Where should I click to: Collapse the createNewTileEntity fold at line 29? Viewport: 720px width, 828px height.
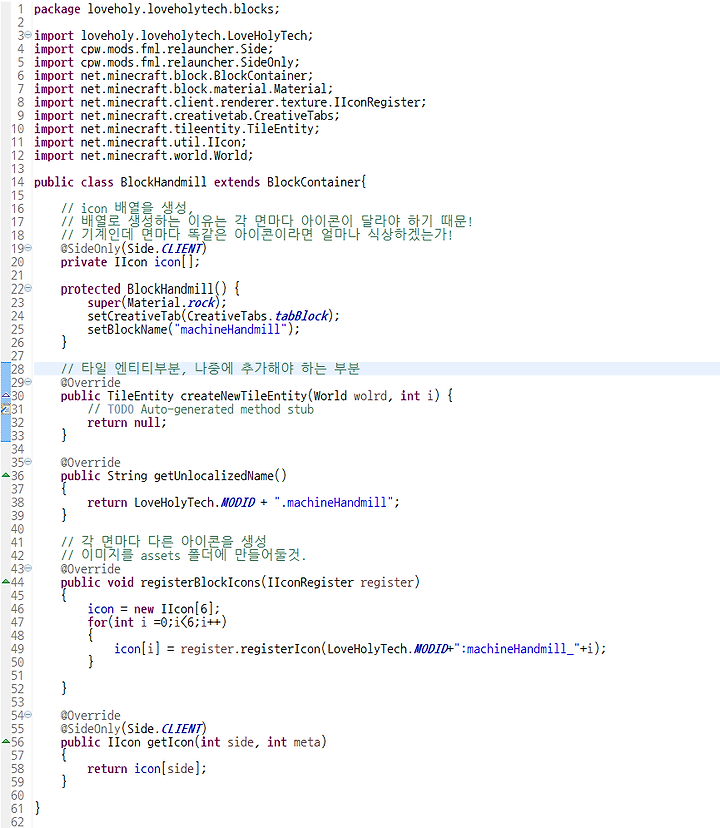click(x=28, y=382)
